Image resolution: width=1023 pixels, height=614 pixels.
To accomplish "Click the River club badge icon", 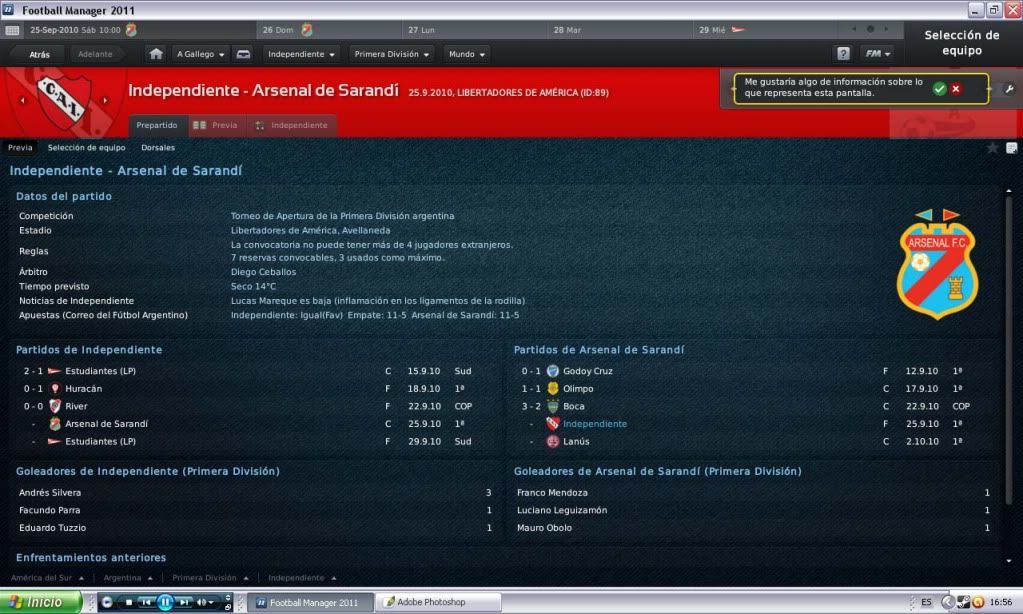I will pyautogui.click(x=55, y=406).
